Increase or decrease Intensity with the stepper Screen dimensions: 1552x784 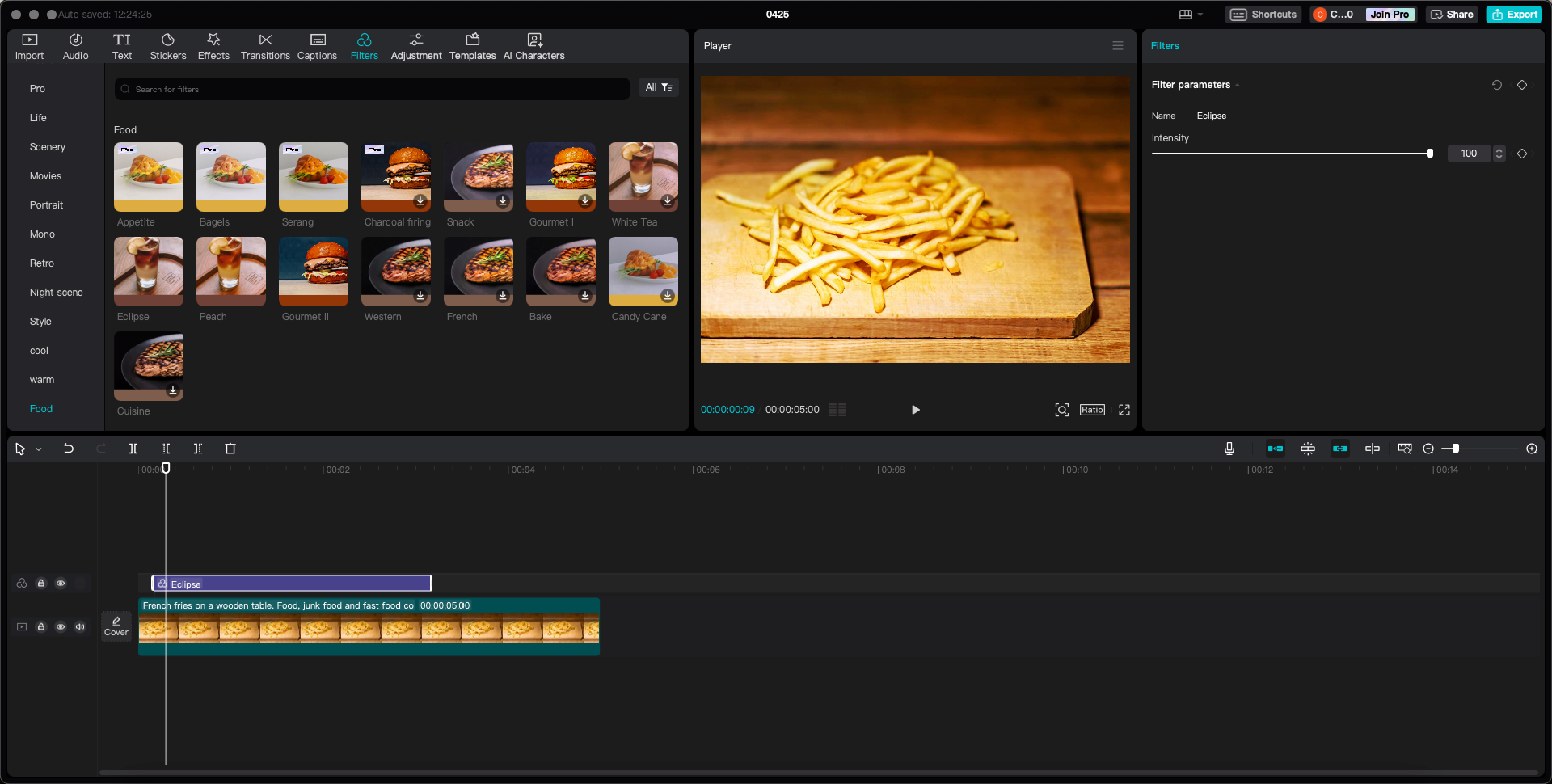pyautogui.click(x=1499, y=154)
